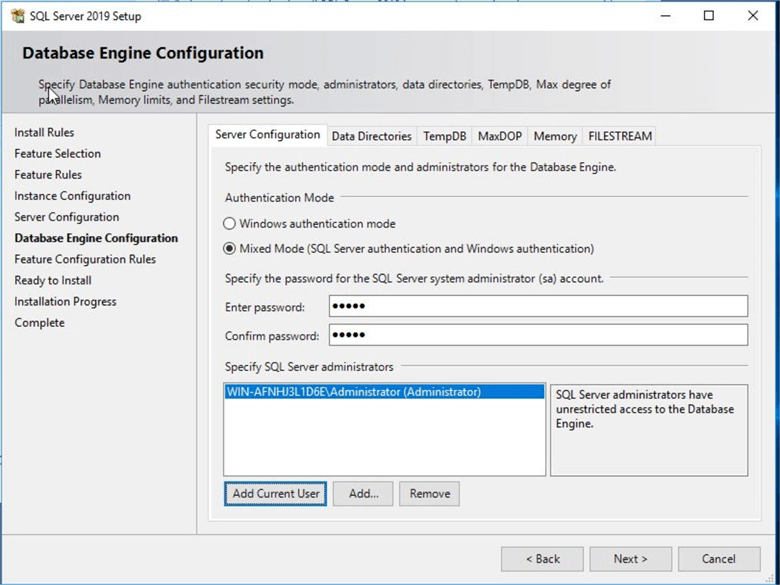
Task: Proceed with the Next button
Action: pyautogui.click(x=630, y=559)
